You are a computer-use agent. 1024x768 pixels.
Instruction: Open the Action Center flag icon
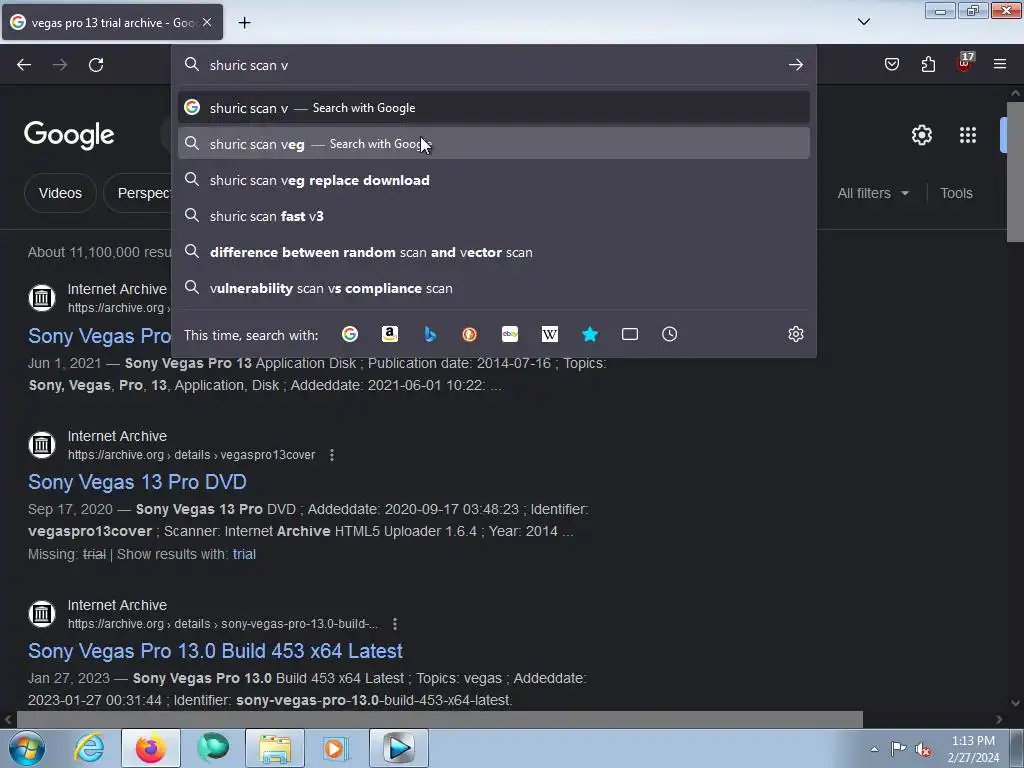899,748
